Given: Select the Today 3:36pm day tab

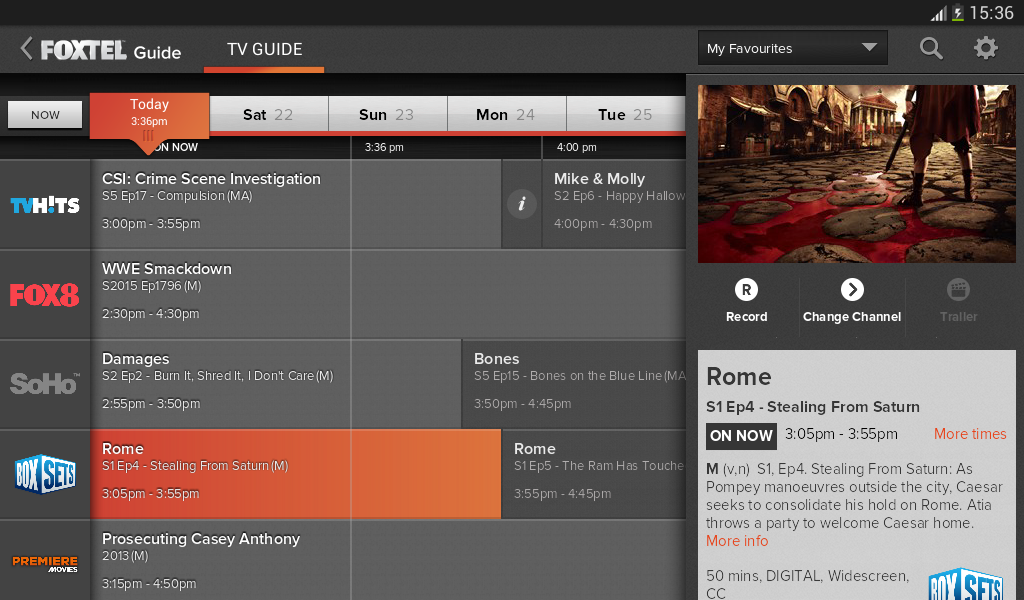Looking at the screenshot, I should pos(150,116).
